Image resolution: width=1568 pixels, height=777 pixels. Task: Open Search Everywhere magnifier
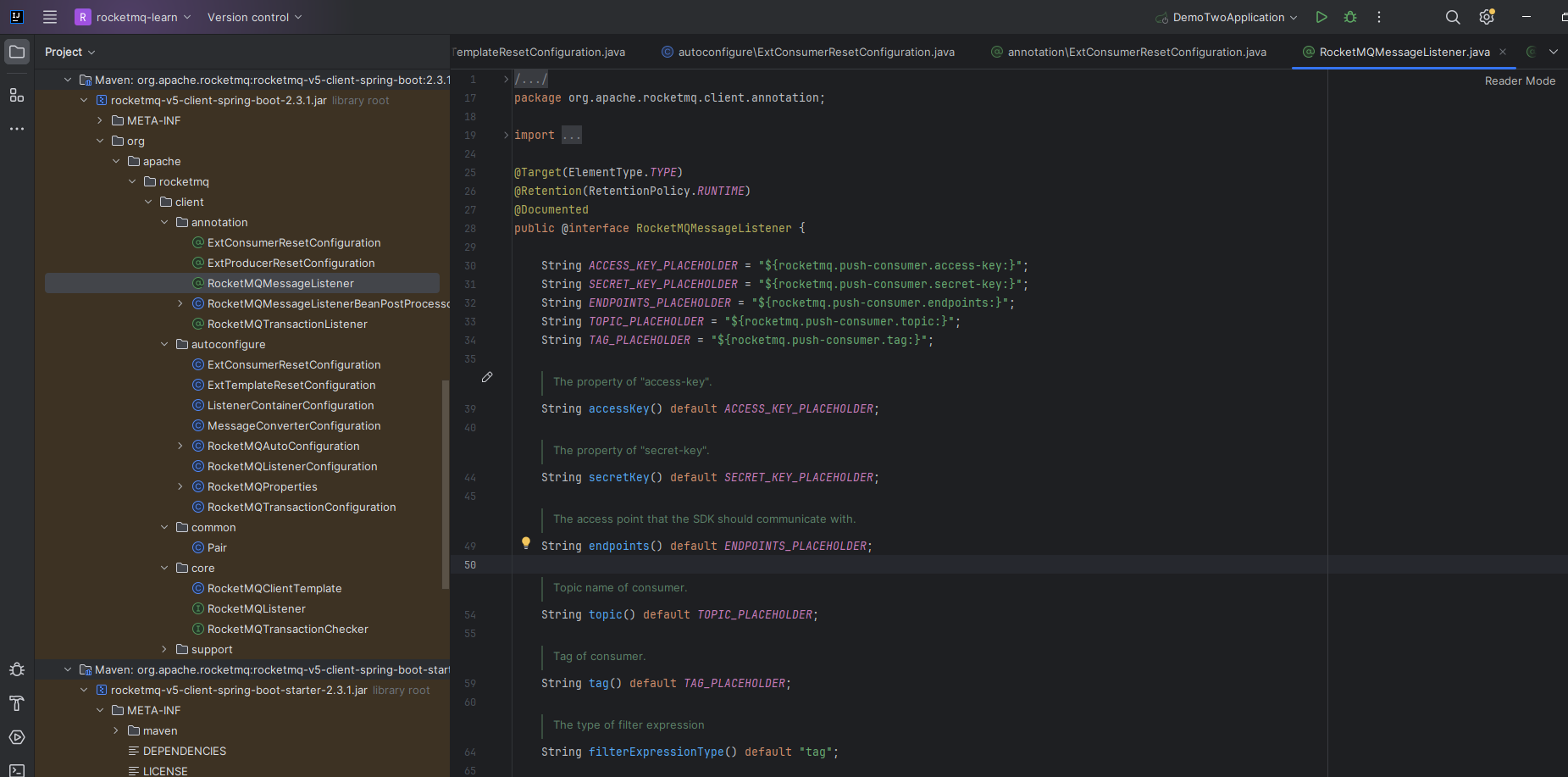(x=1453, y=17)
